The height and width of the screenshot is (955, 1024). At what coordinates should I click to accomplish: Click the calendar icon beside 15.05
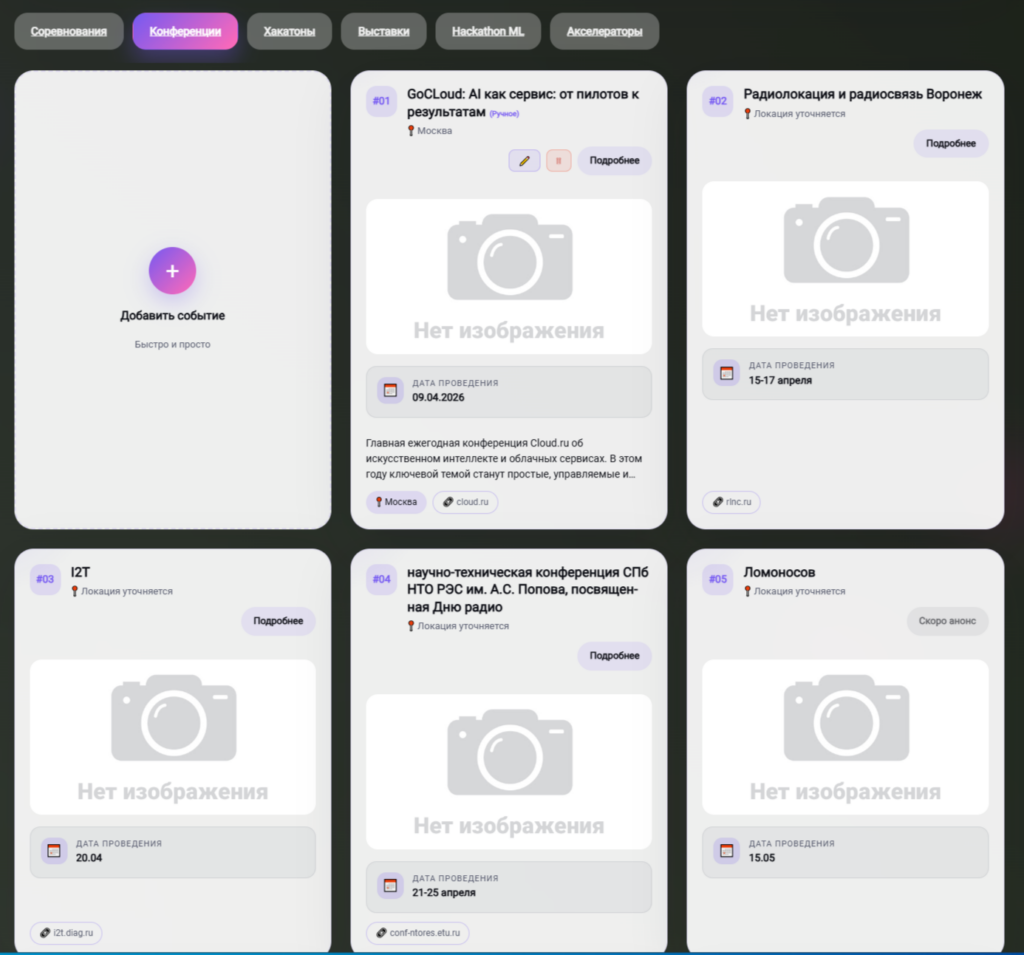tap(726, 850)
